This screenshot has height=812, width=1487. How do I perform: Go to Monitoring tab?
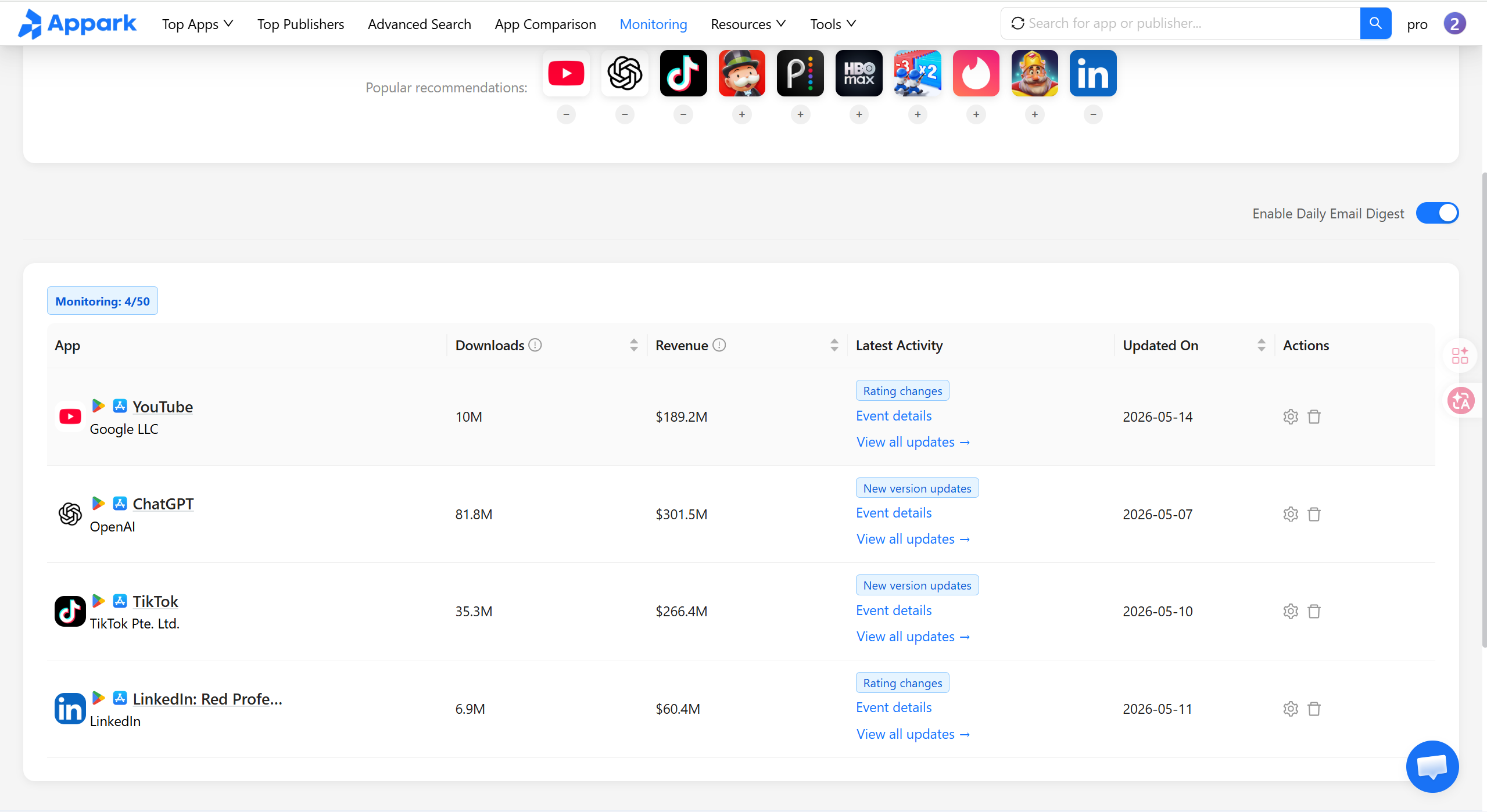653,24
